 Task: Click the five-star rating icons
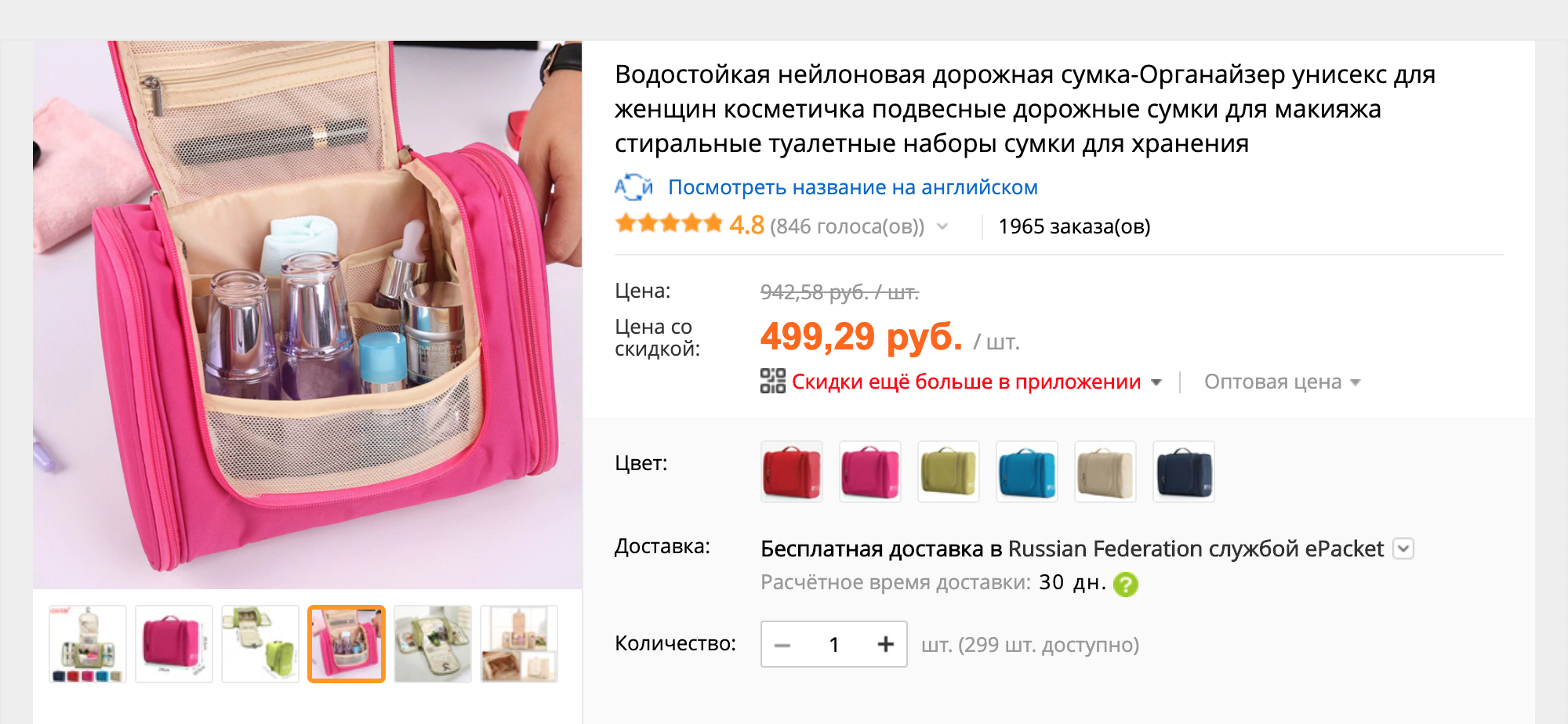point(669,224)
